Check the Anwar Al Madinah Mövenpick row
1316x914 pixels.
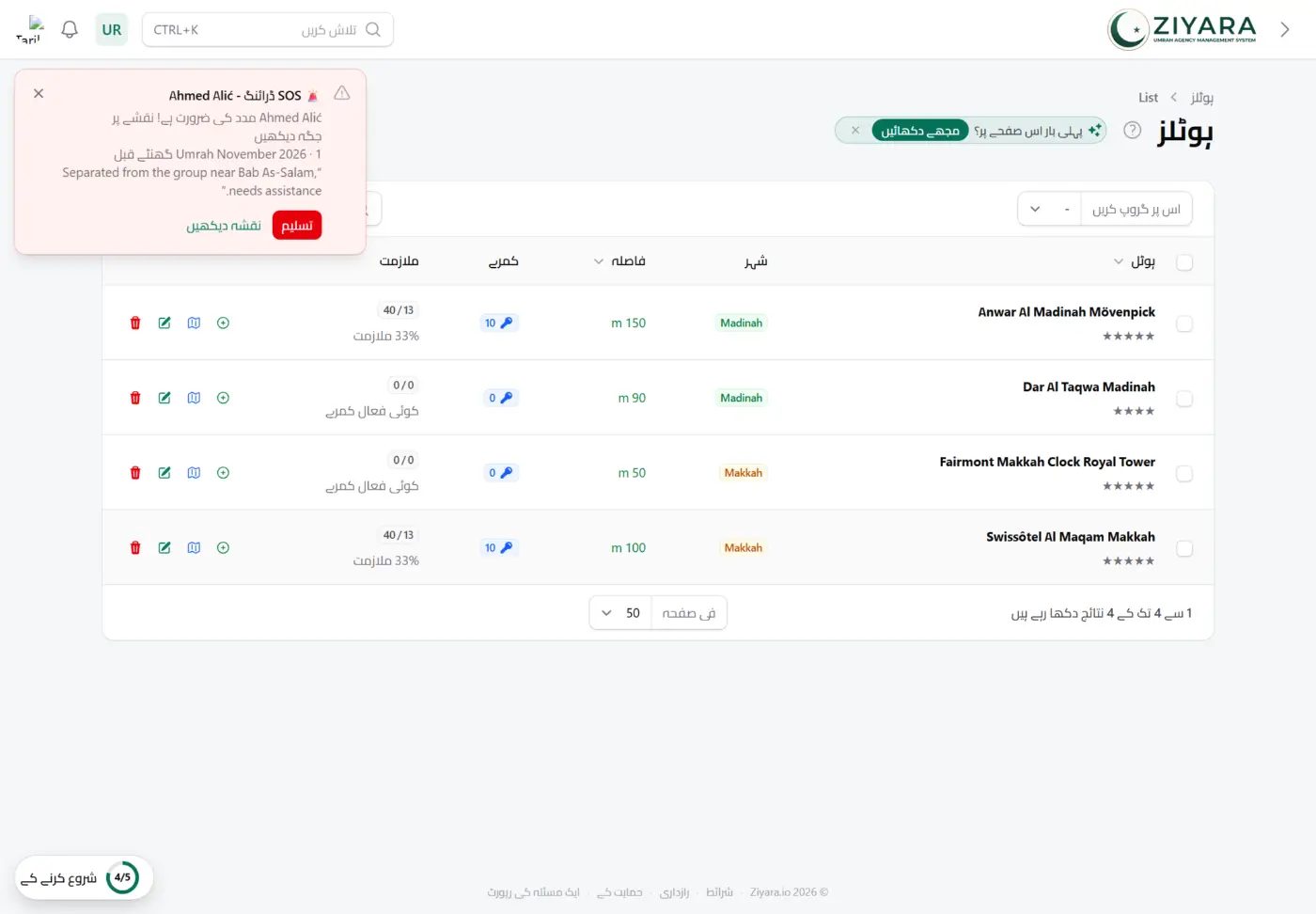point(1184,323)
